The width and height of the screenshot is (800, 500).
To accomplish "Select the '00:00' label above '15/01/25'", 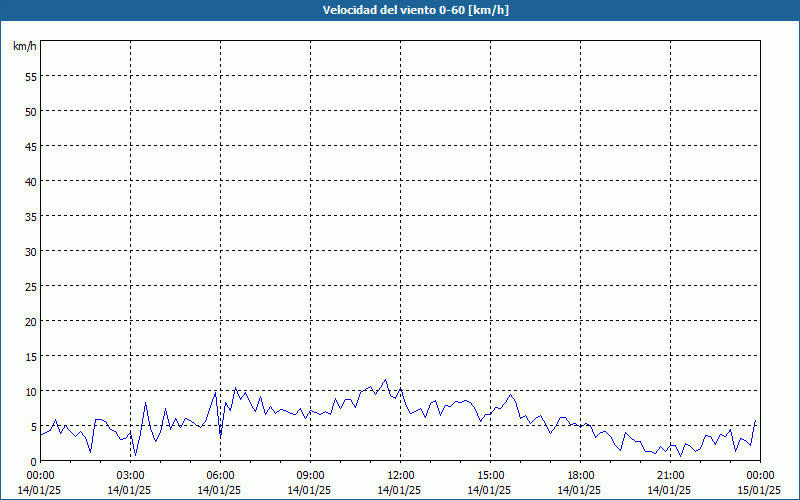I will (x=760, y=476).
